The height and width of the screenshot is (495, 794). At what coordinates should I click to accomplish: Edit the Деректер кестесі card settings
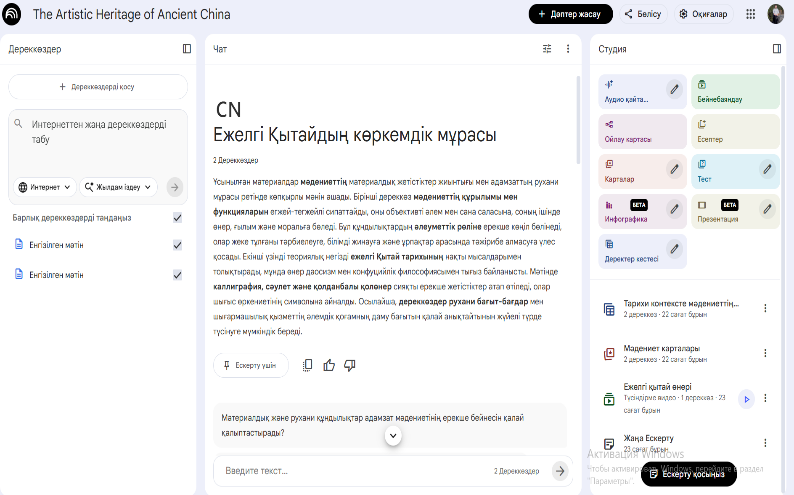click(674, 249)
